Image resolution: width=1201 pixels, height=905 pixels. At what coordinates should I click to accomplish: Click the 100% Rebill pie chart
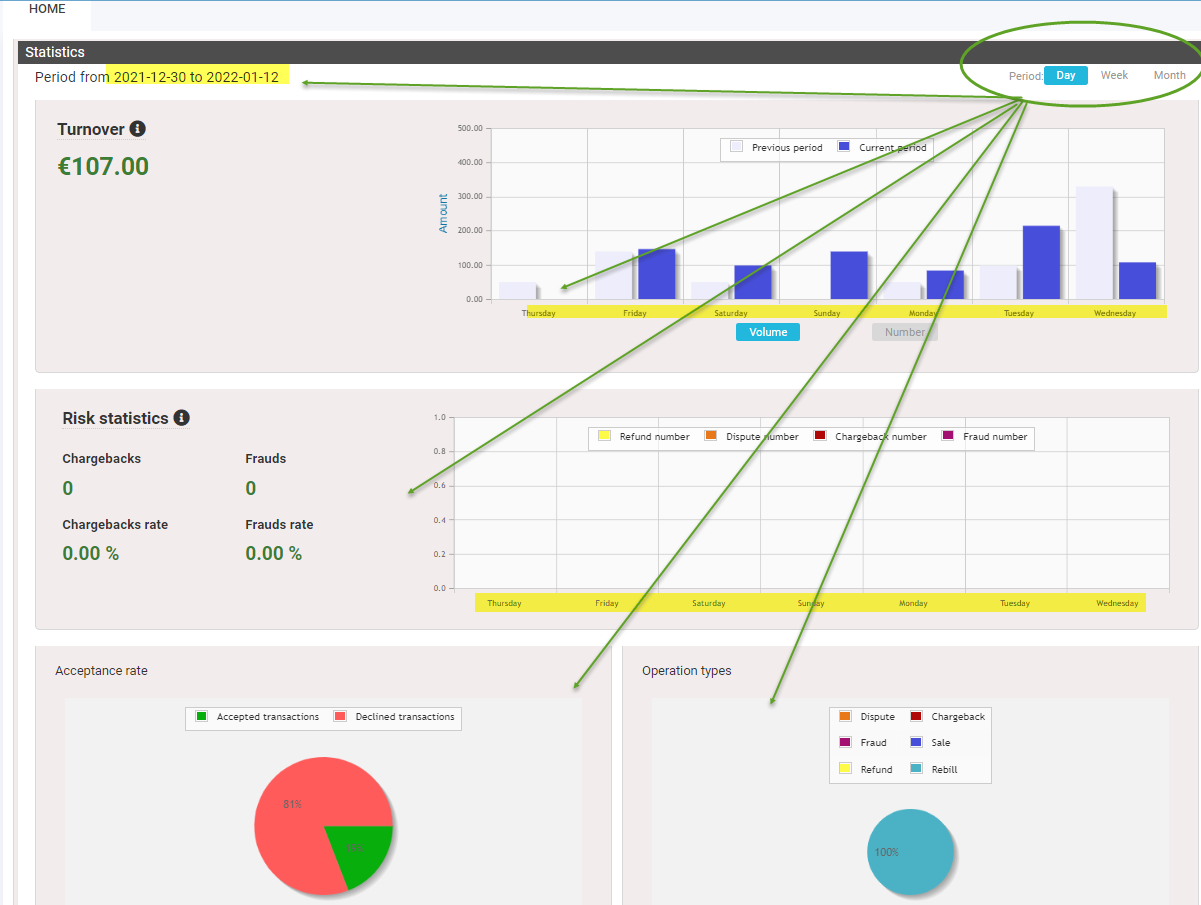click(x=910, y=851)
